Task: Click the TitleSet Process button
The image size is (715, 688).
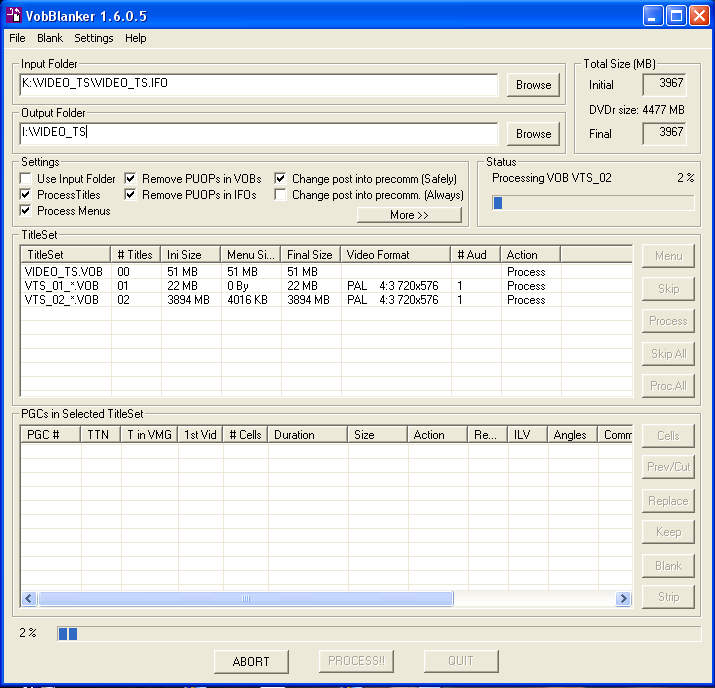Action: click(x=668, y=321)
